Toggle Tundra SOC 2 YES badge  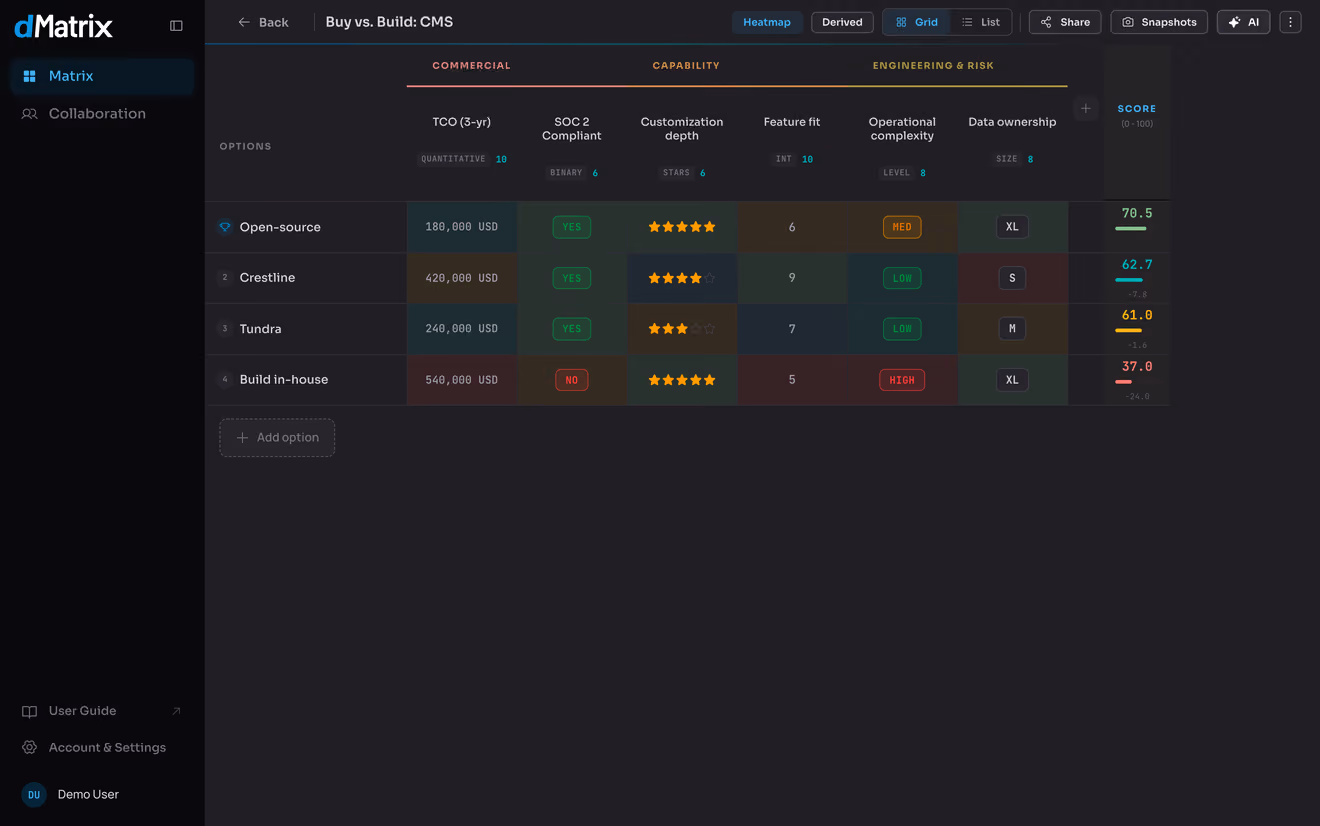coord(572,329)
